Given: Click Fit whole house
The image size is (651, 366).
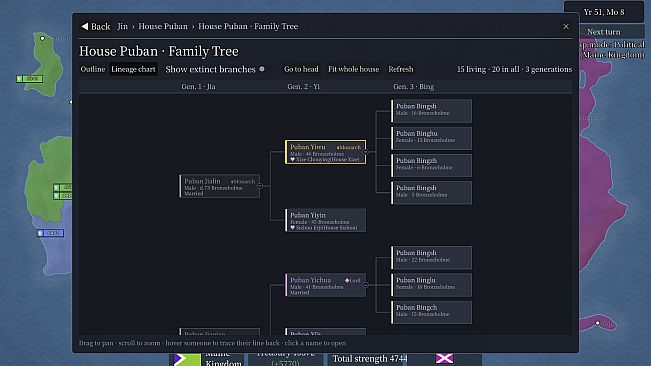Looking at the screenshot, I should [x=353, y=69].
